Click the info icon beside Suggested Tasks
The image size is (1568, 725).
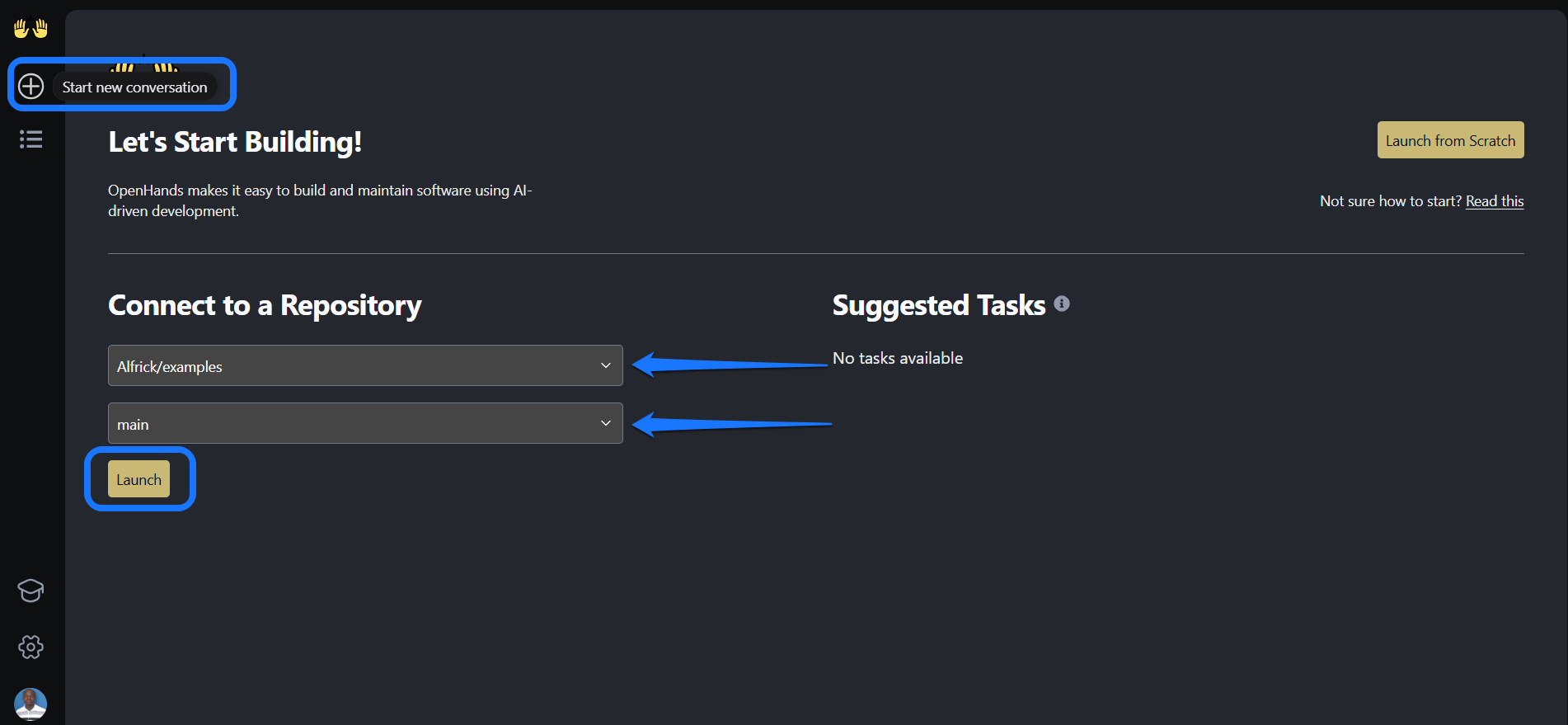point(1062,304)
